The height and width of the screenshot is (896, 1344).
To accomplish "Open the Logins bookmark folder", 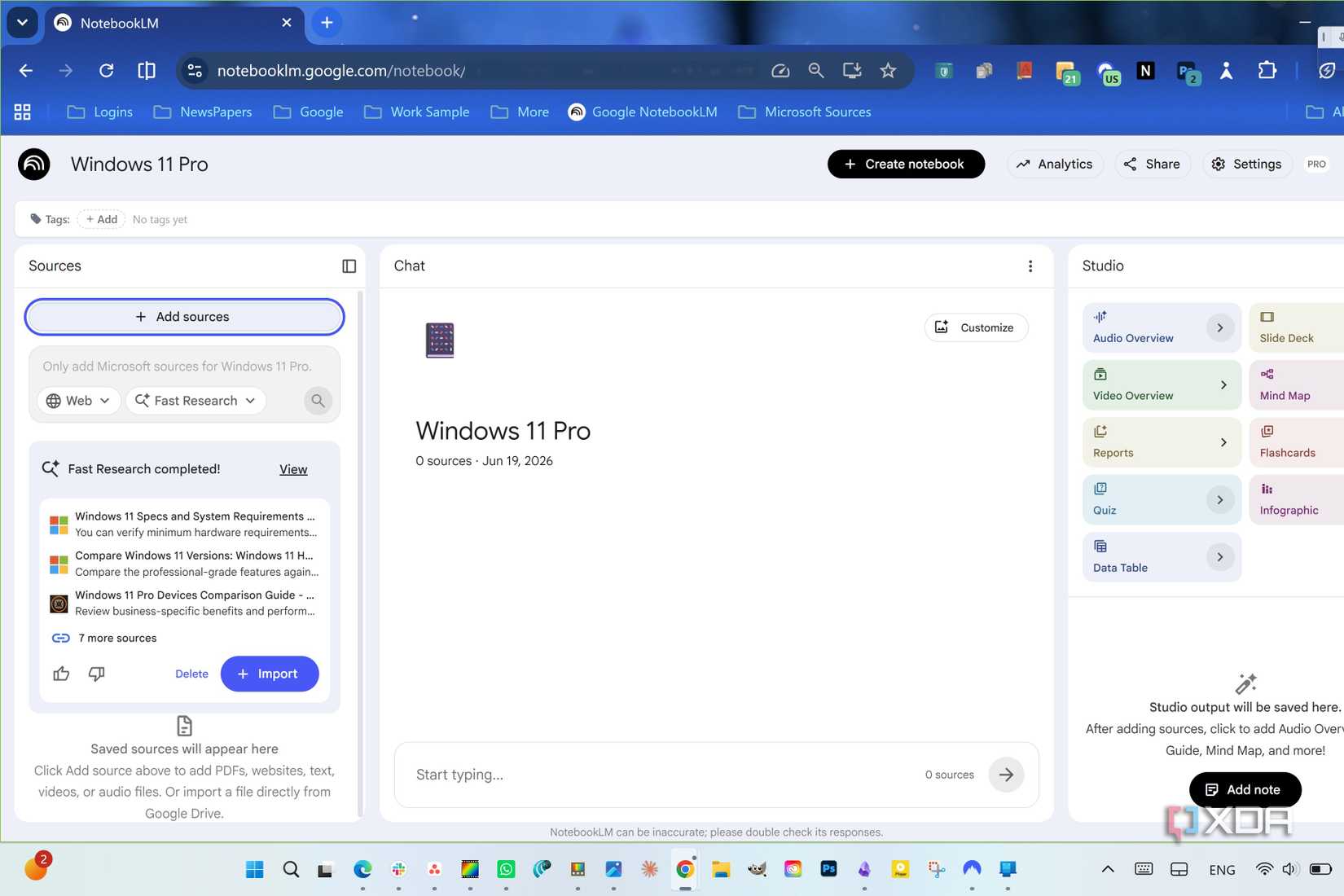I will point(99,112).
